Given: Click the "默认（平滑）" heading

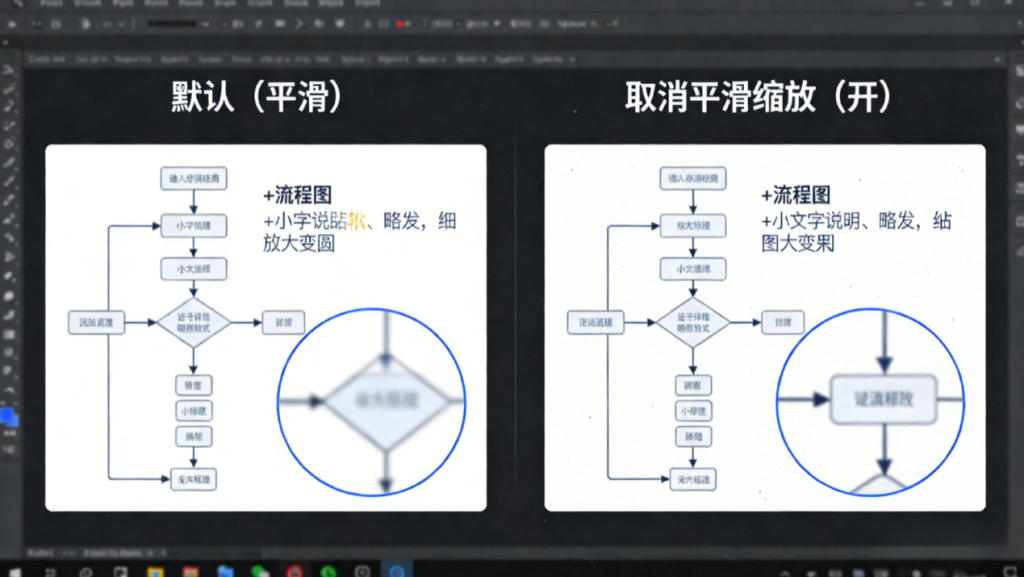Looking at the screenshot, I should pyautogui.click(x=257, y=97).
